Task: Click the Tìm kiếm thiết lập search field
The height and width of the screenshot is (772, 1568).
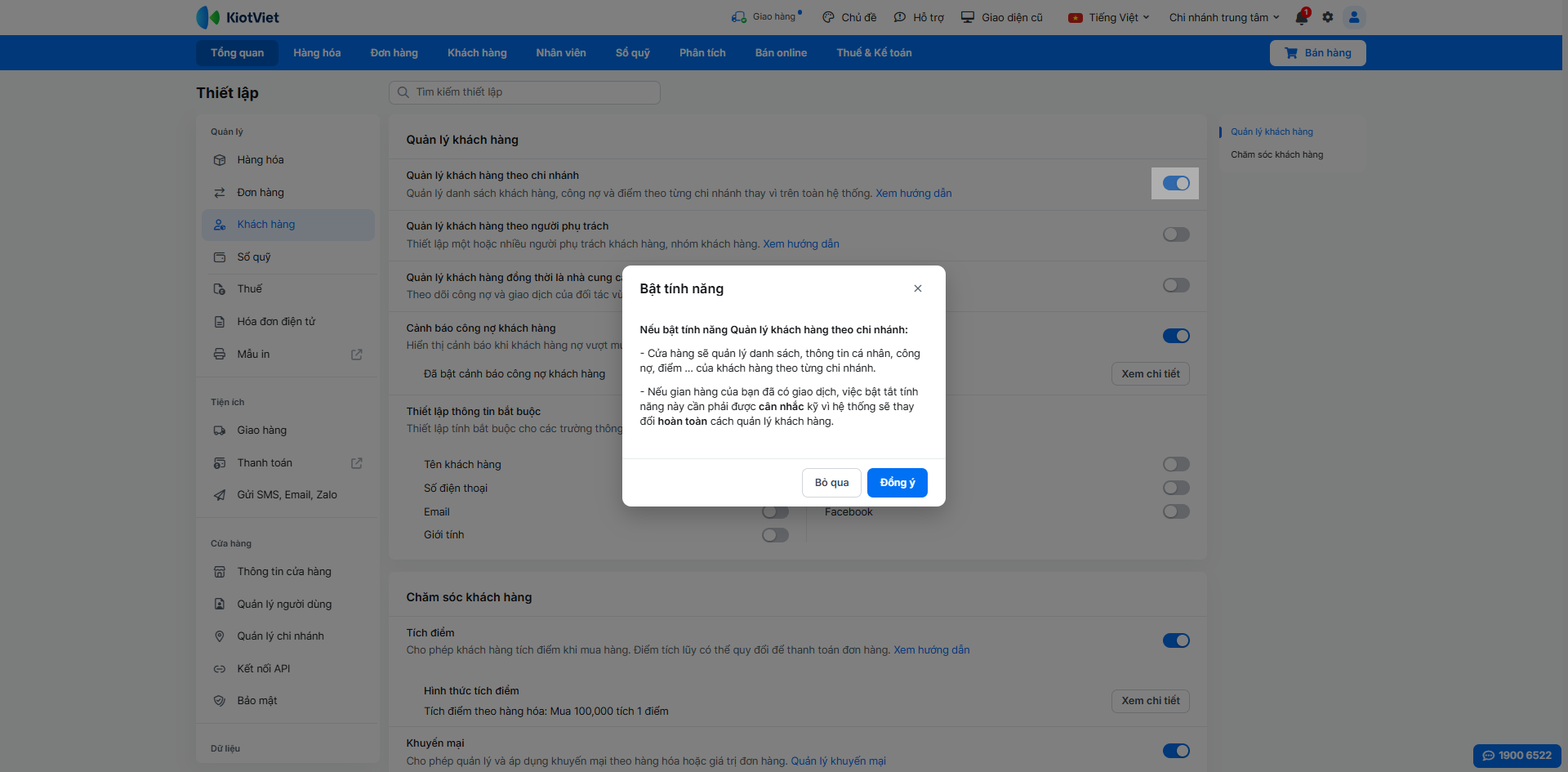Action: pyautogui.click(x=524, y=92)
